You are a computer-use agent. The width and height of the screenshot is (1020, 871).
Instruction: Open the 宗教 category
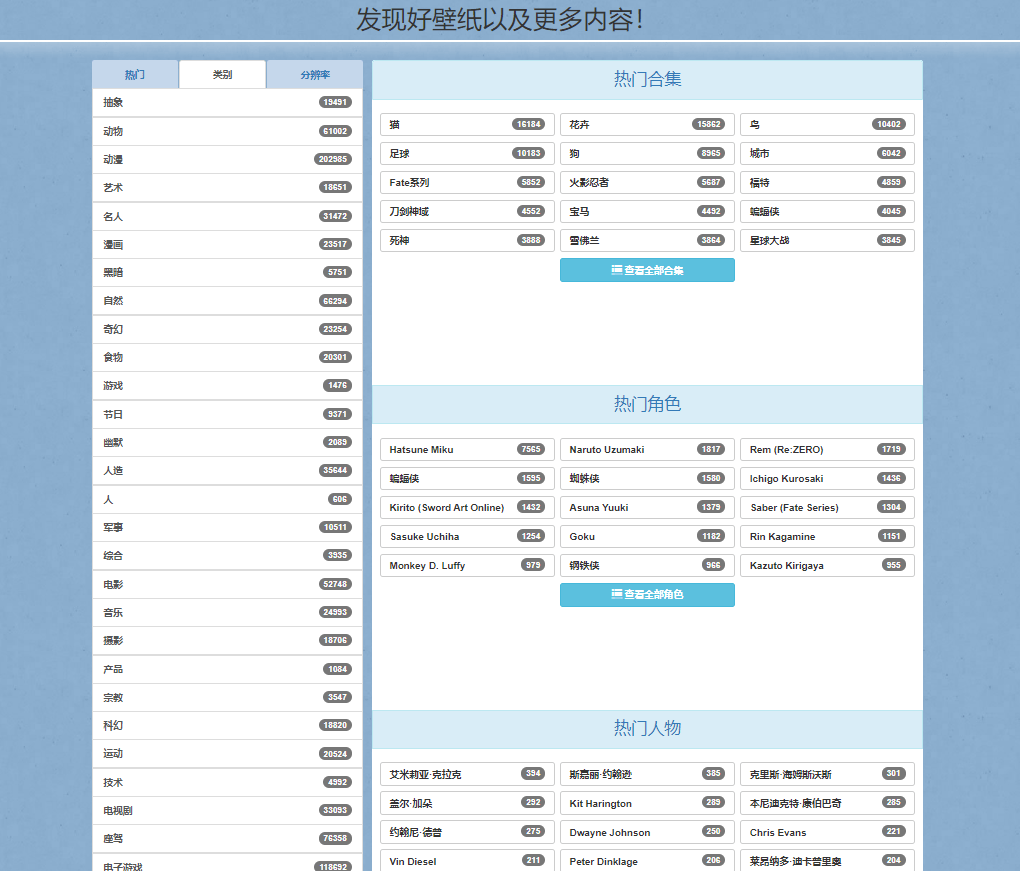tap(227, 697)
